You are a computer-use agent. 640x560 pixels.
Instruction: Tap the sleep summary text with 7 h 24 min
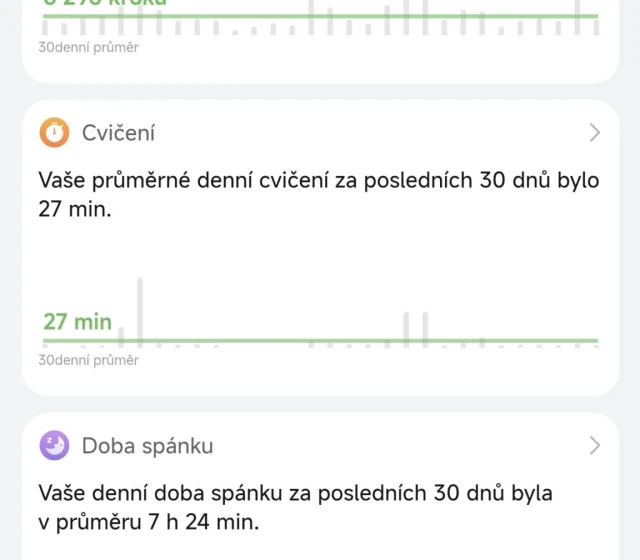(x=295, y=507)
